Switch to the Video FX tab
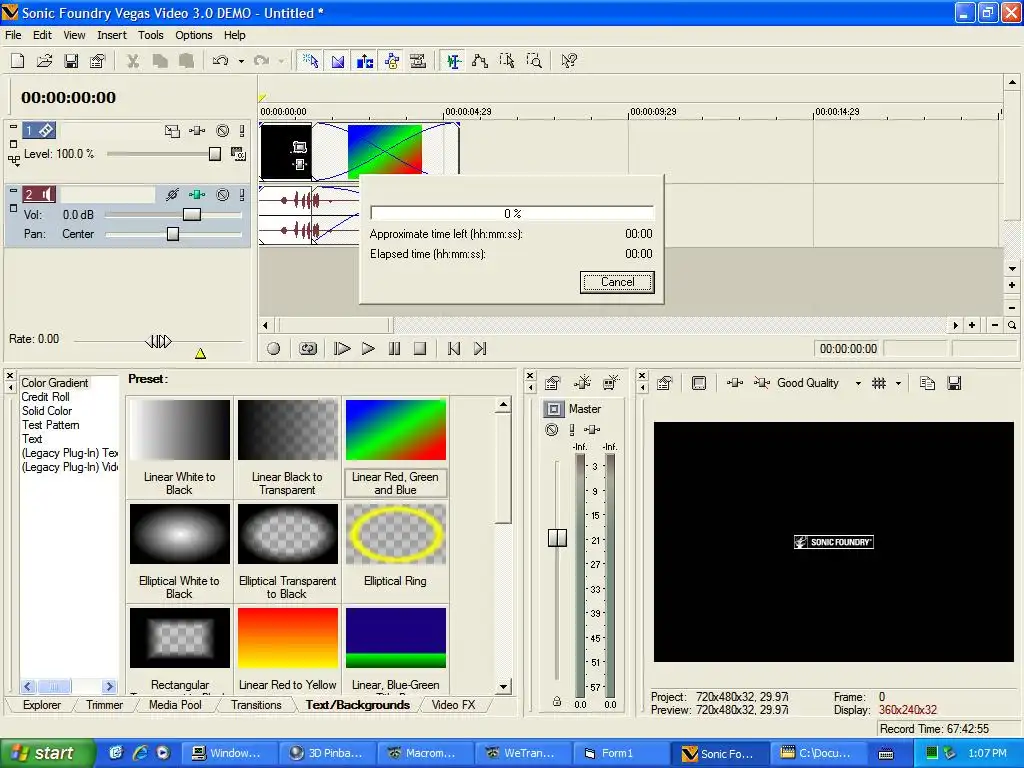1024x768 pixels. tap(453, 705)
